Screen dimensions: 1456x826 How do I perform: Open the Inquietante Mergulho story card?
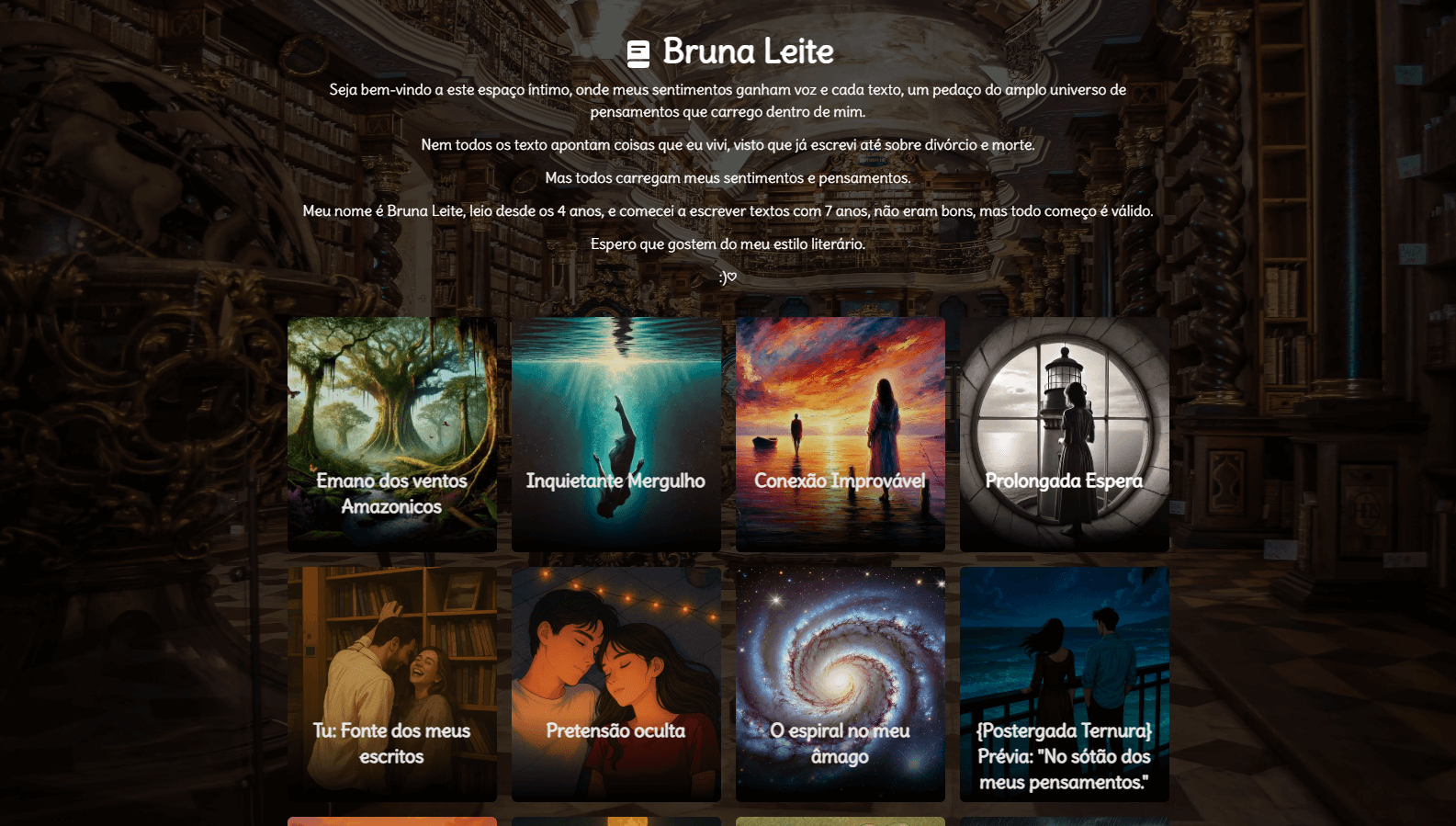616,435
